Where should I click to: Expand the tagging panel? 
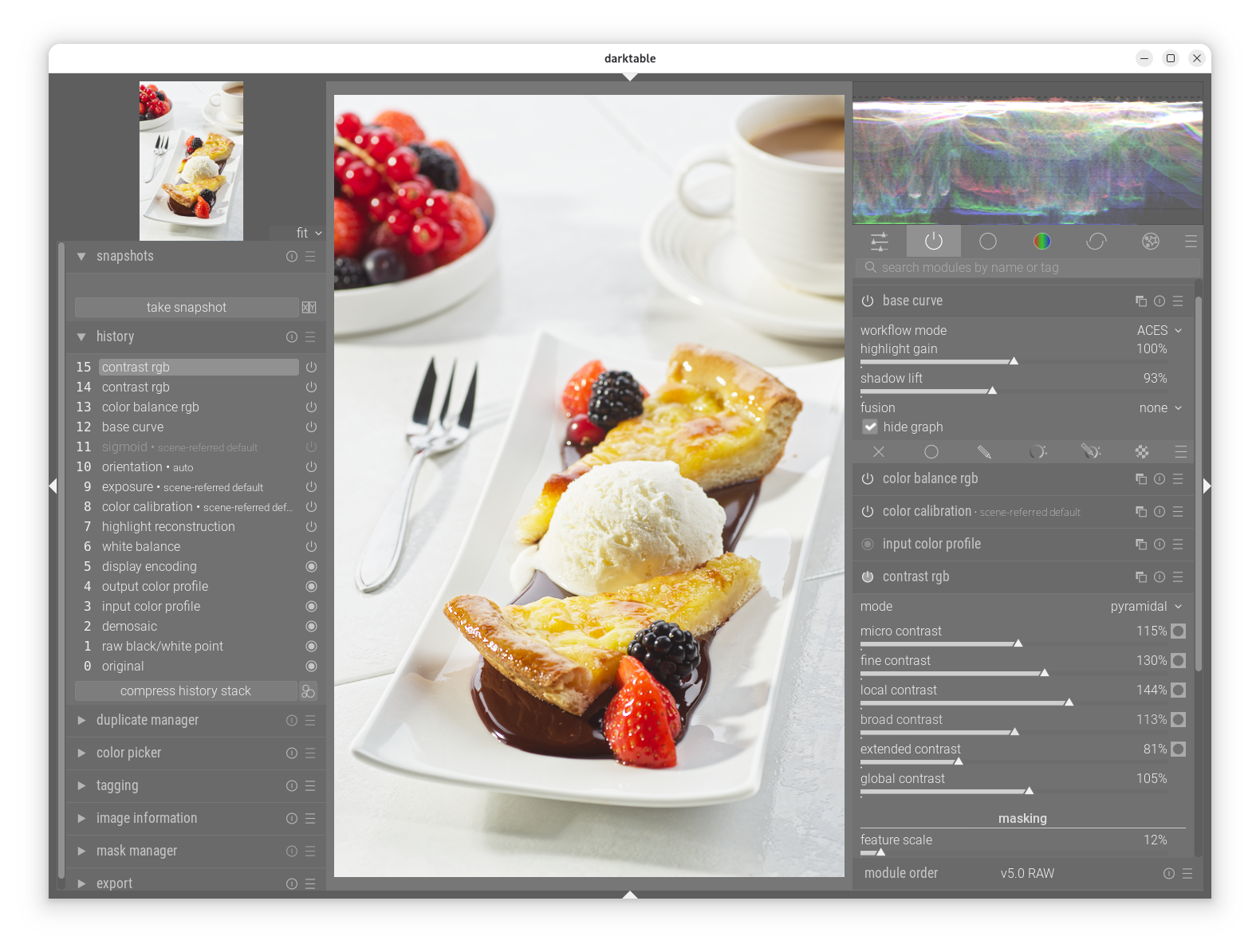coord(81,785)
